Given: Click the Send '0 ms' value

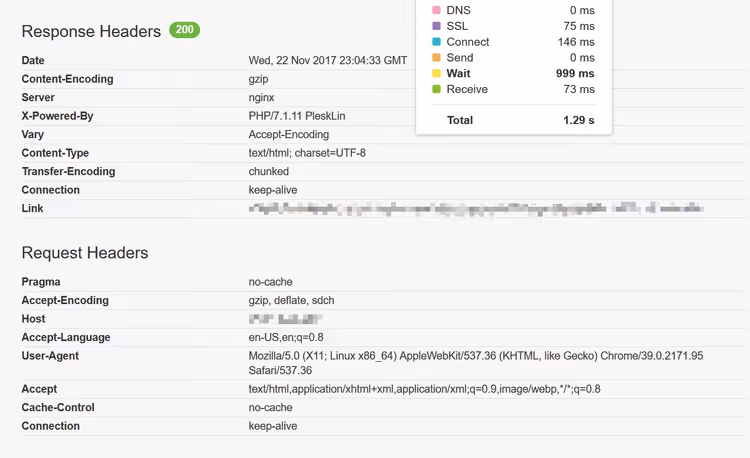Looking at the screenshot, I should tap(582, 57).
